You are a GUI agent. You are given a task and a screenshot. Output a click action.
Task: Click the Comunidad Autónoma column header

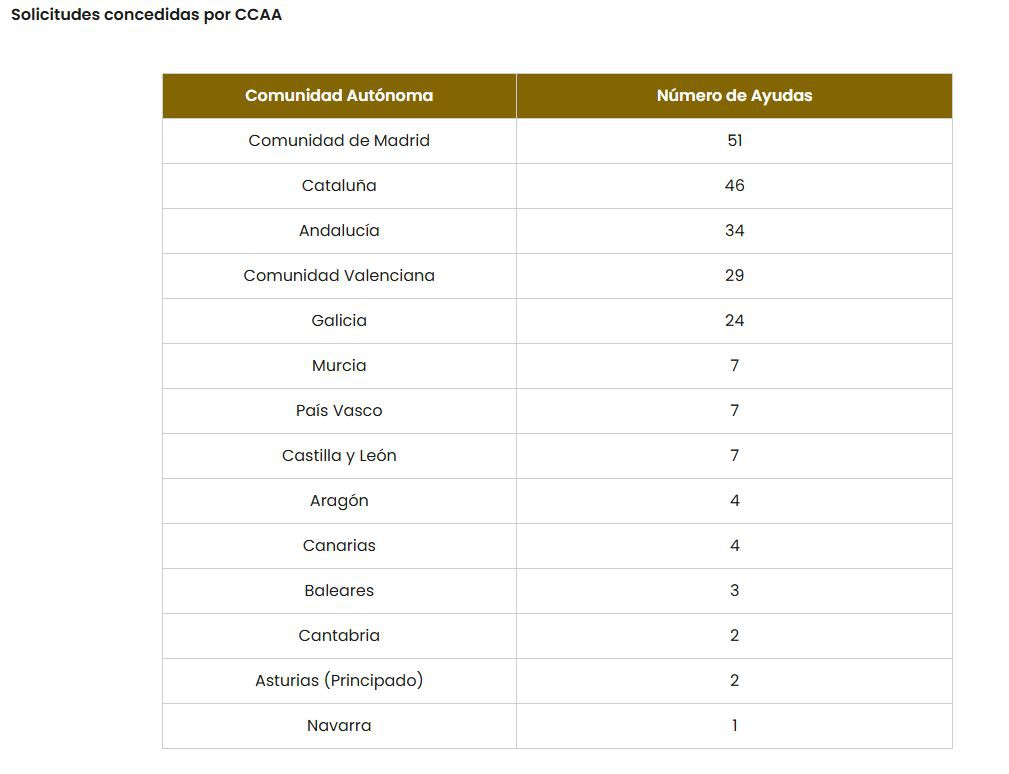pos(339,96)
